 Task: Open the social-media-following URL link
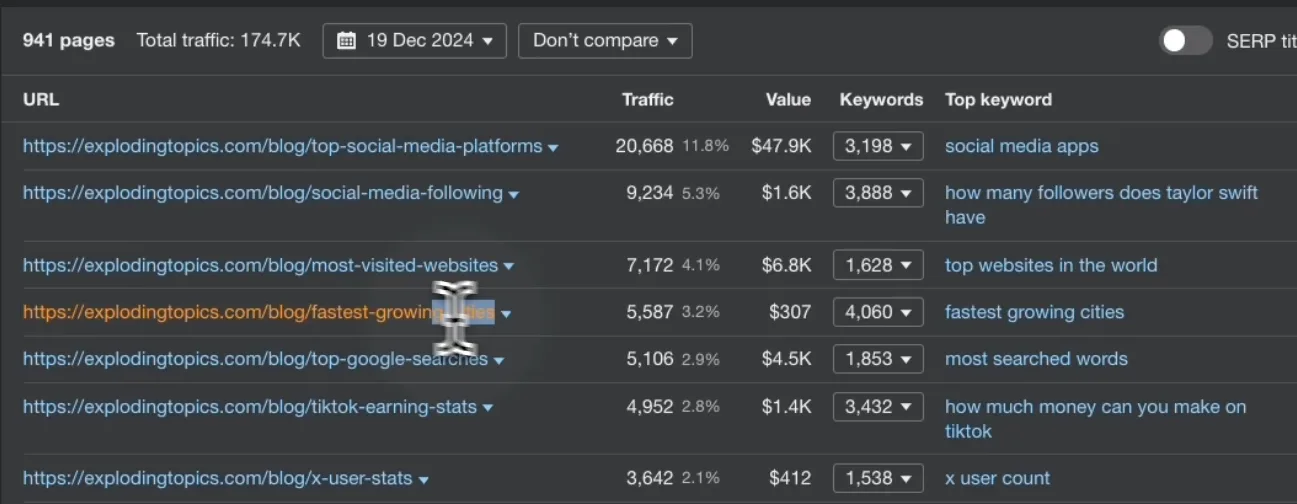pos(263,193)
